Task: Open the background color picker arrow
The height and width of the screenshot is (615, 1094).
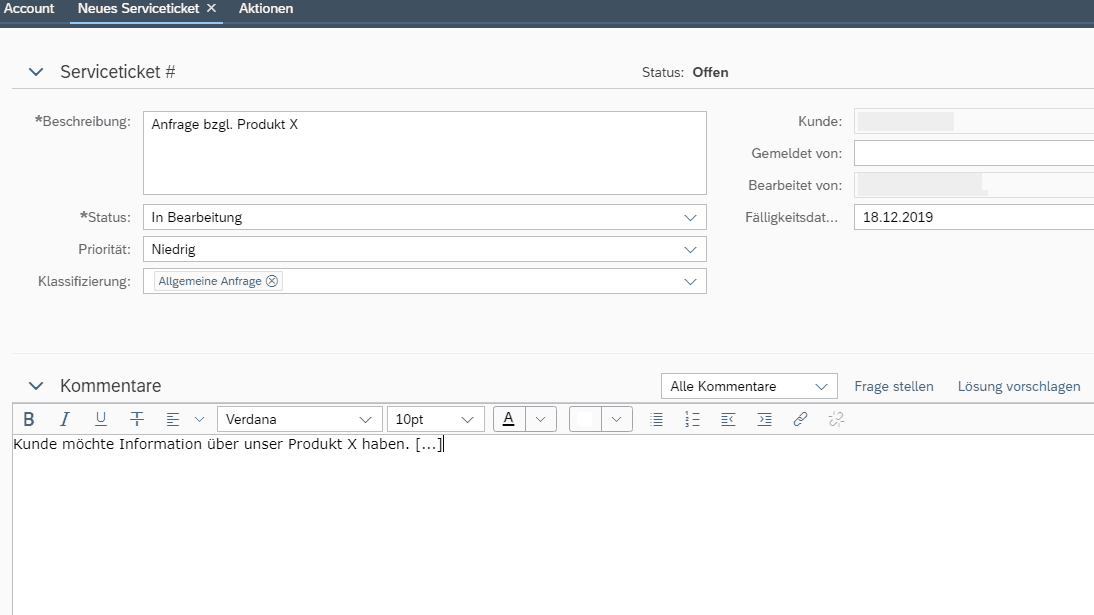Action: click(617, 419)
